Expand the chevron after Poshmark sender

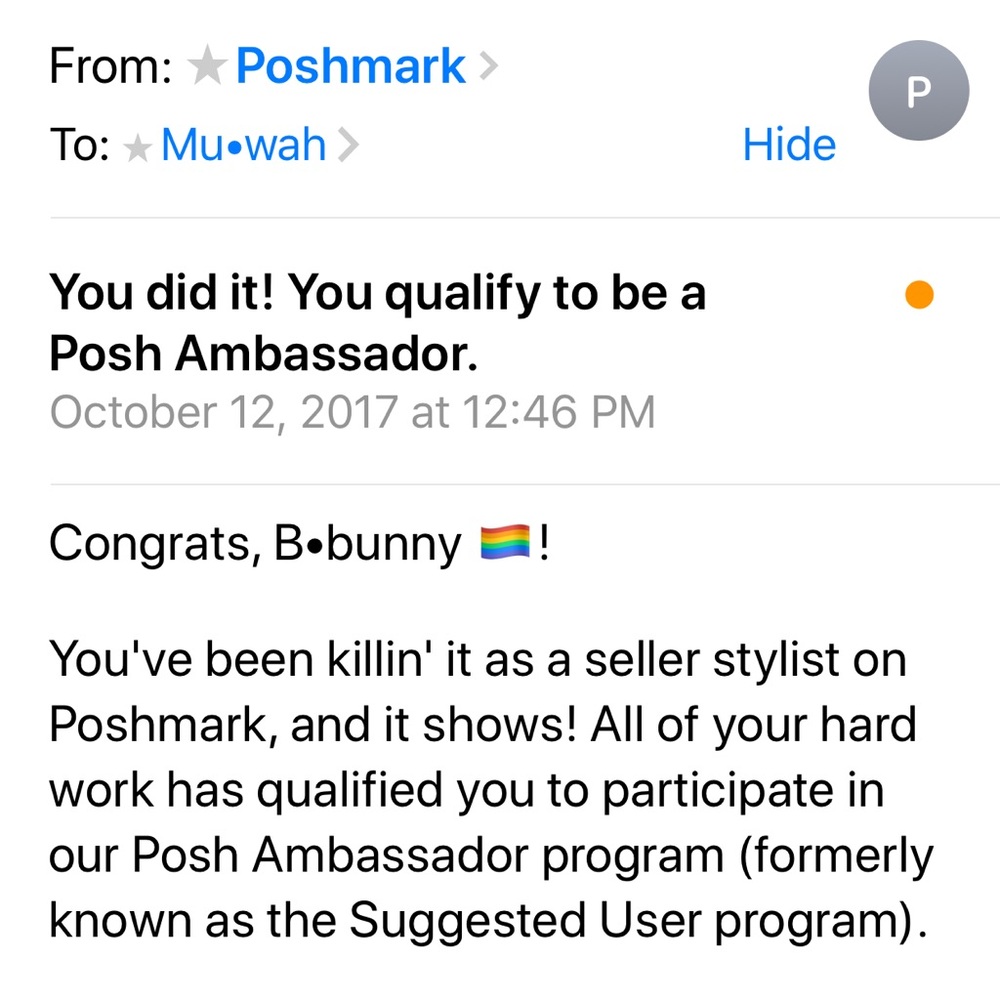tap(488, 67)
